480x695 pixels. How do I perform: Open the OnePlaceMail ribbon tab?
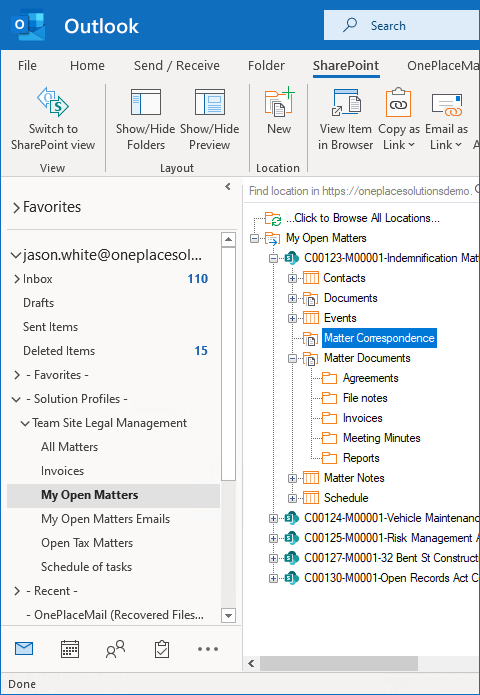pos(443,66)
